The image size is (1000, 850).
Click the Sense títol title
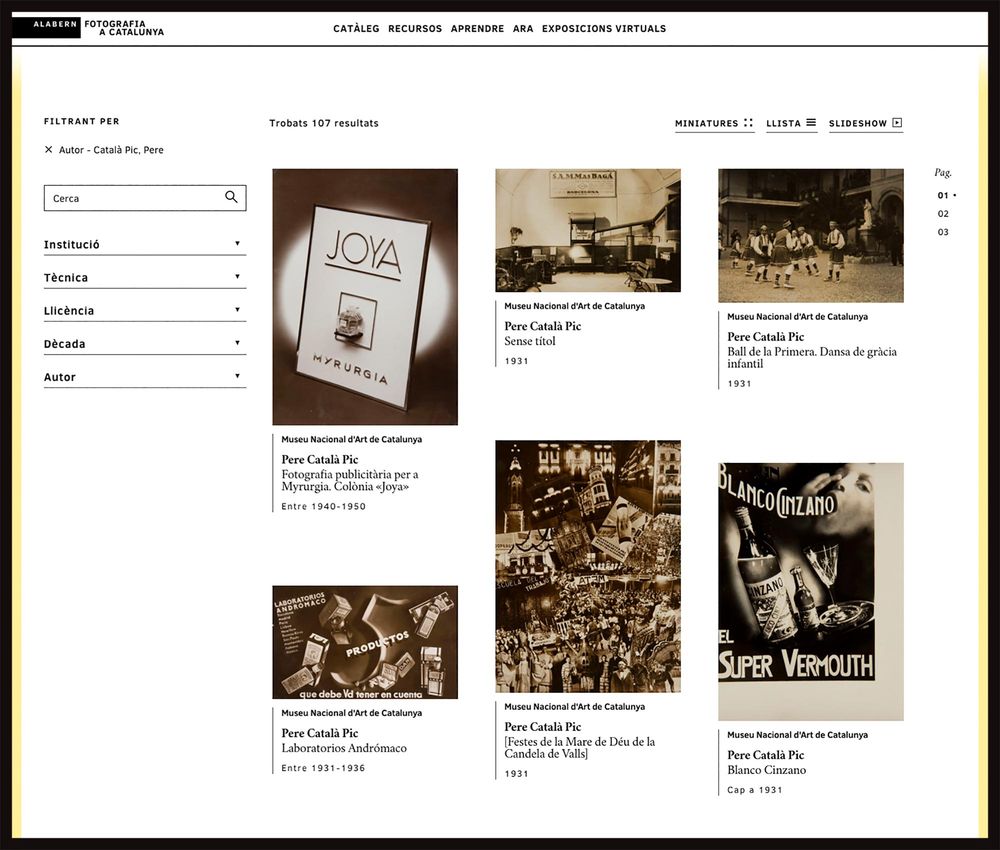[x=530, y=341]
